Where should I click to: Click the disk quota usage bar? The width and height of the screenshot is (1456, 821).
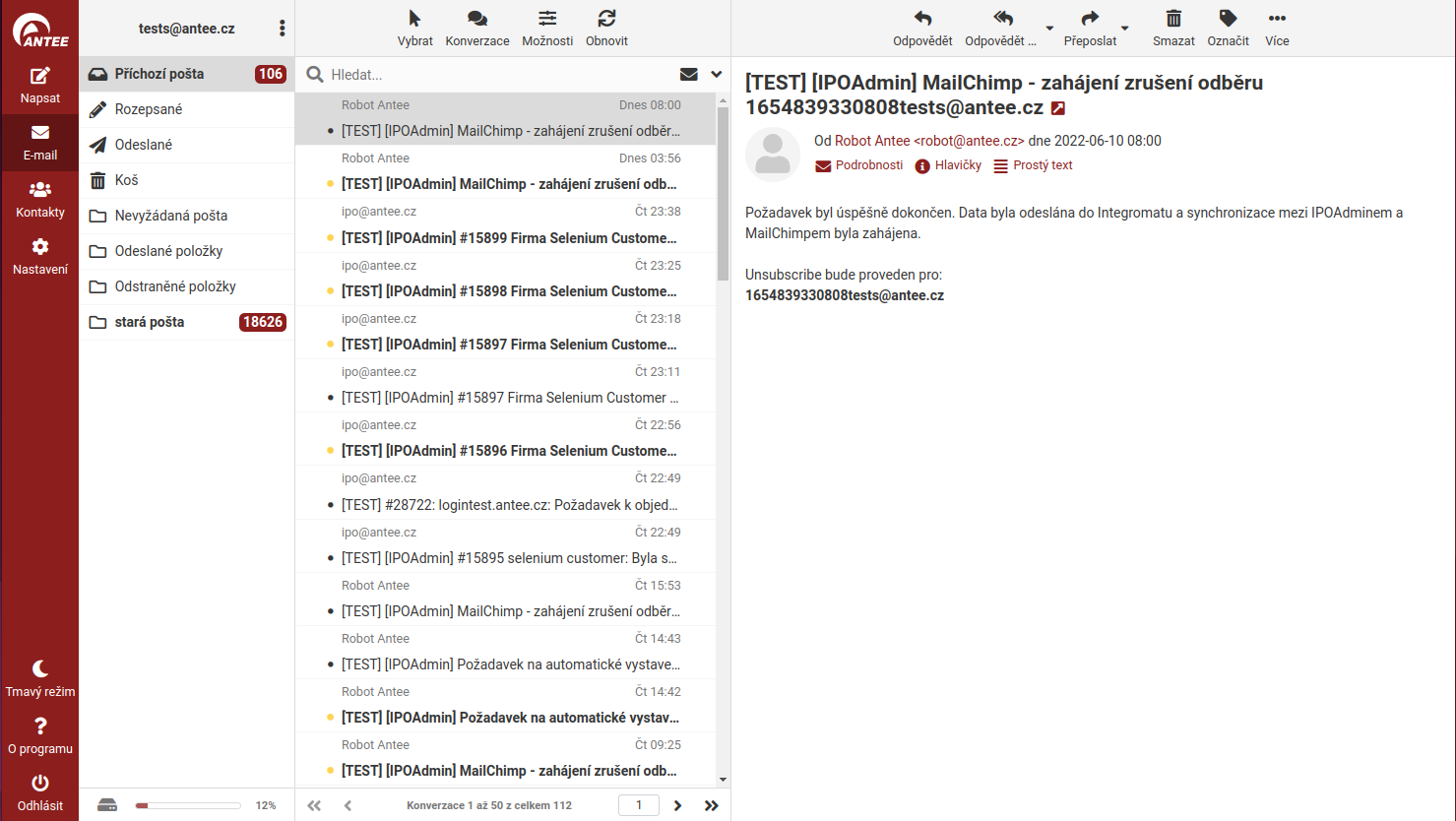click(188, 805)
